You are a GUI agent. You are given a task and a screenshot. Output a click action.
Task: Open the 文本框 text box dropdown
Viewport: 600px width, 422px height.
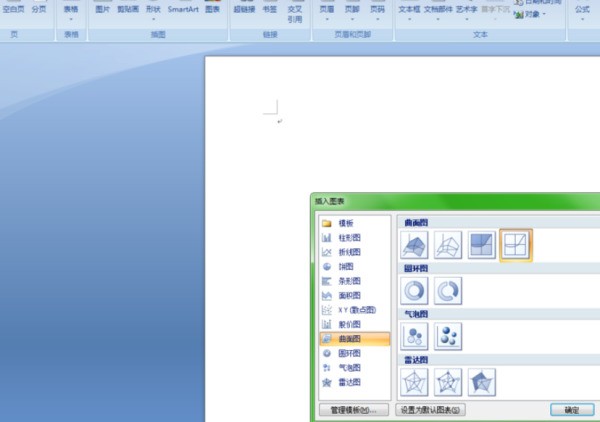point(409,11)
